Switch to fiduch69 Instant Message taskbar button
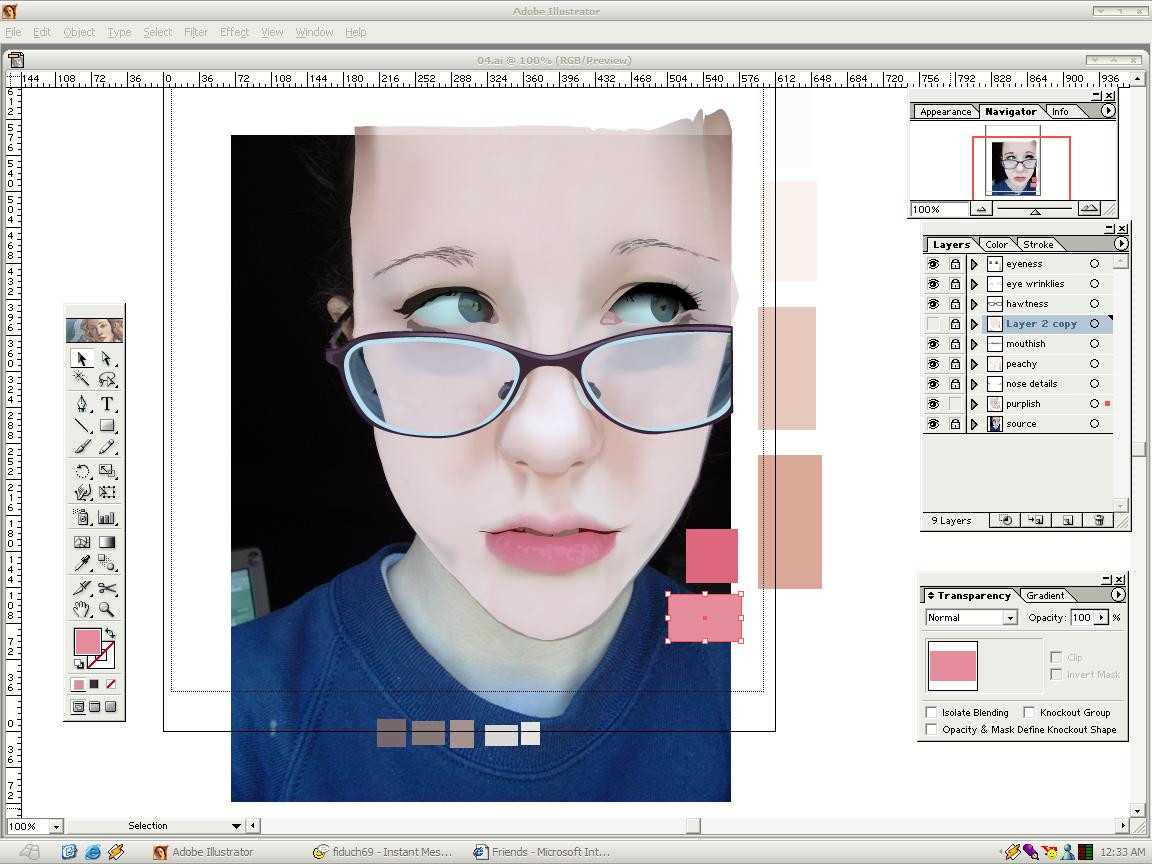 tap(382, 852)
